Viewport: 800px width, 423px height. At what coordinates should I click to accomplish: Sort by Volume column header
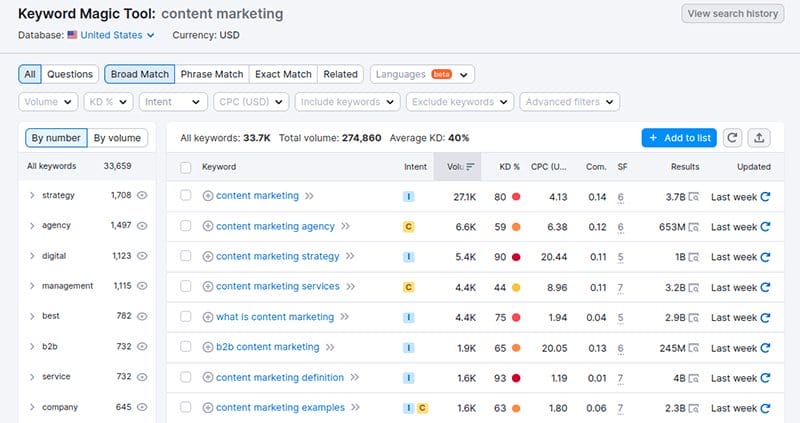pos(457,167)
